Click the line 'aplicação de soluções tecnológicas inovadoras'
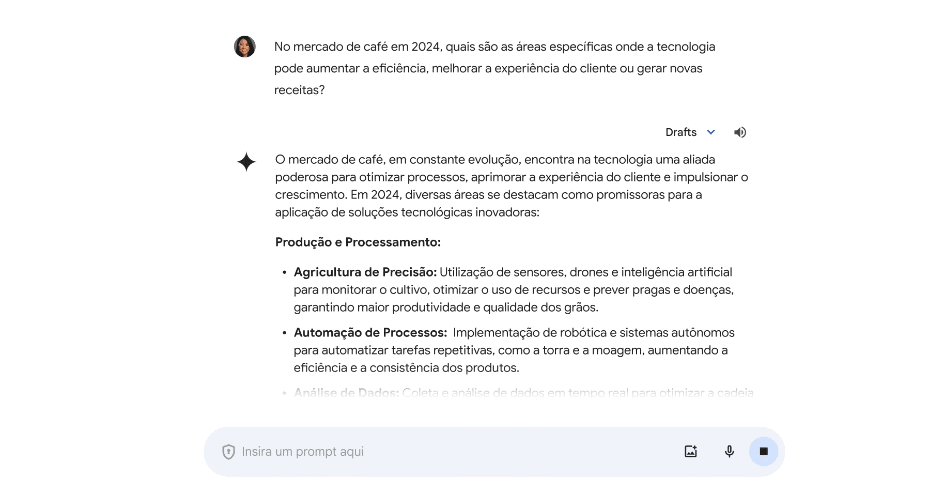The image size is (947, 483). (407, 213)
